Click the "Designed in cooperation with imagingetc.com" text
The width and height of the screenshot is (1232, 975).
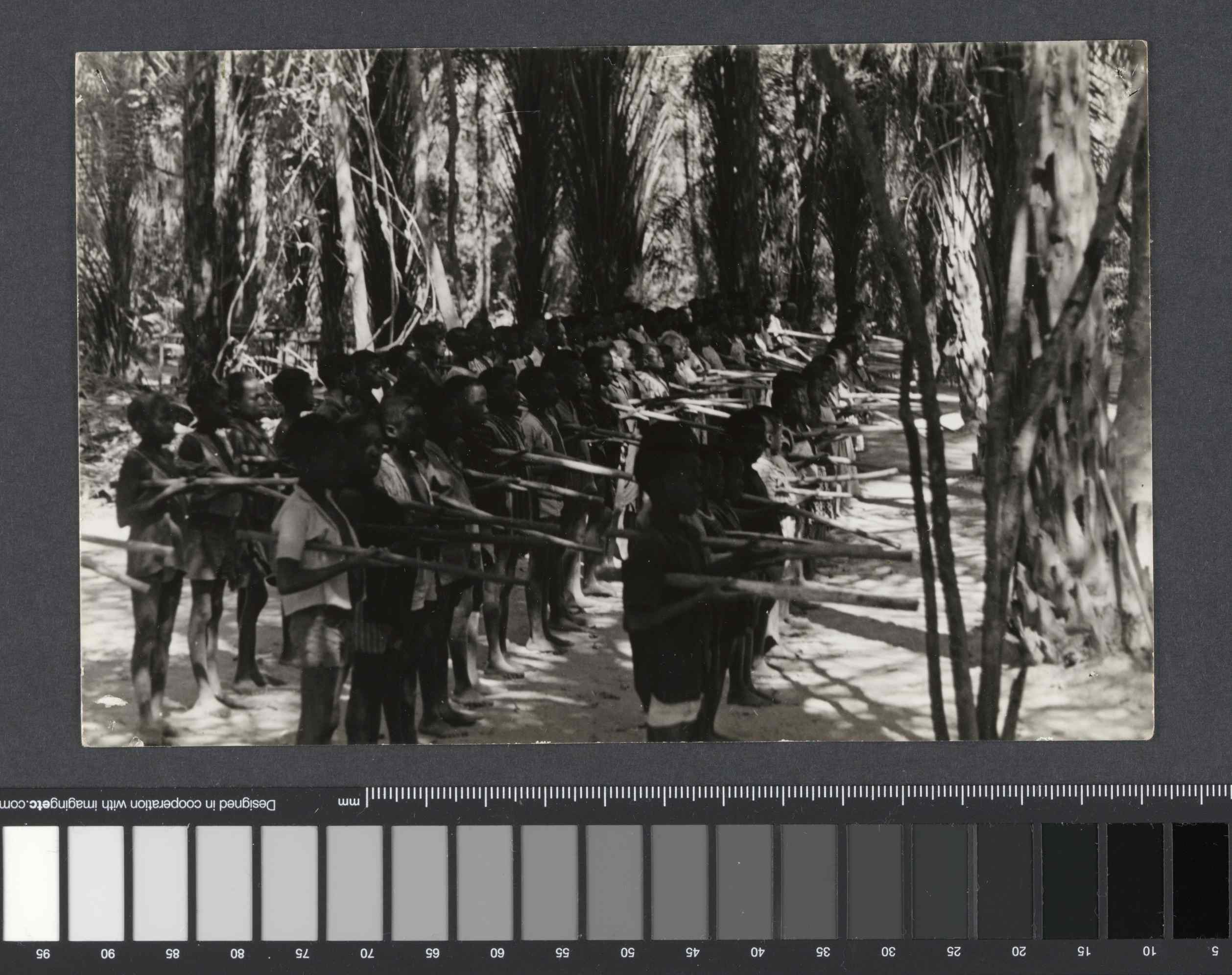click(138, 805)
